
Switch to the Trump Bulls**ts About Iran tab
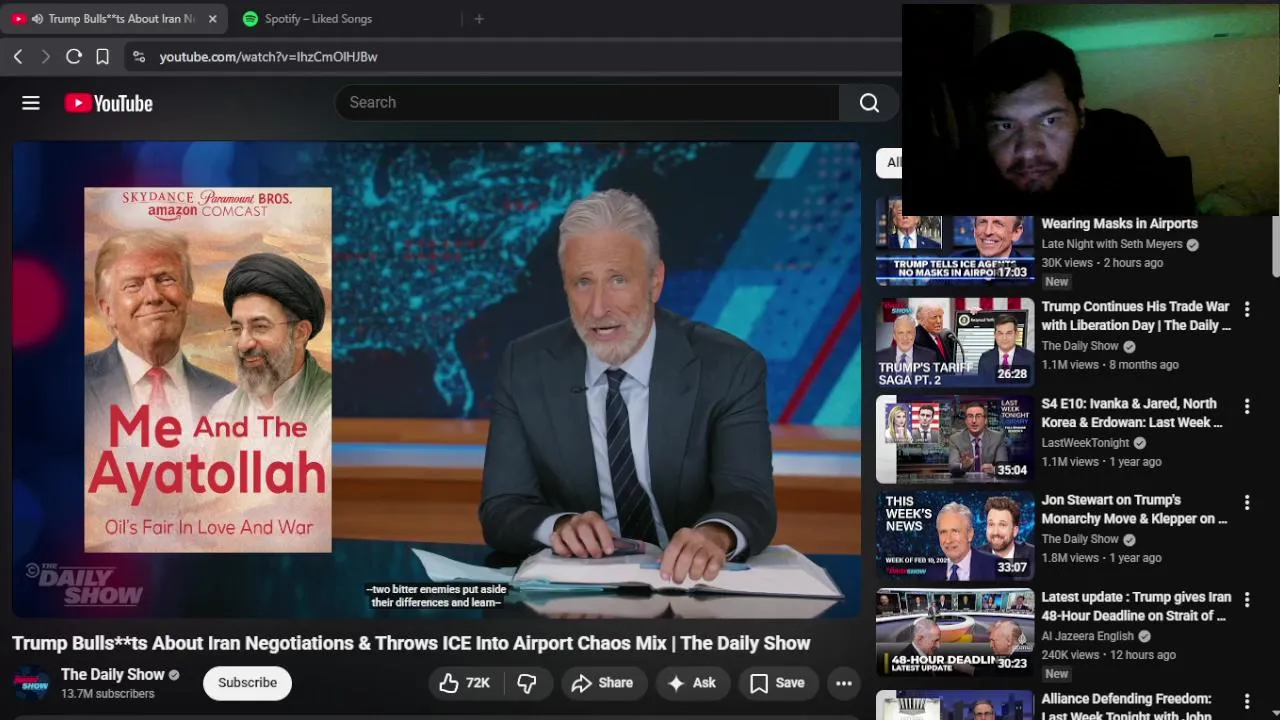coord(115,19)
